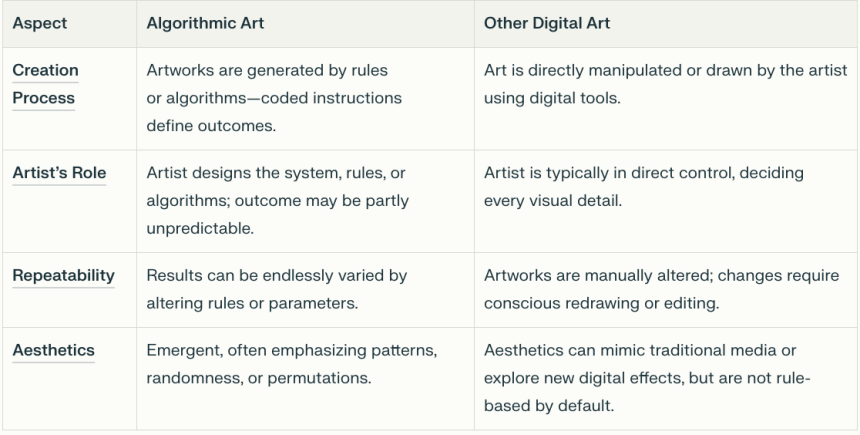Open the underlined Aesthetics term
The width and height of the screenshot is (860, 435).
tap(54, 351)
